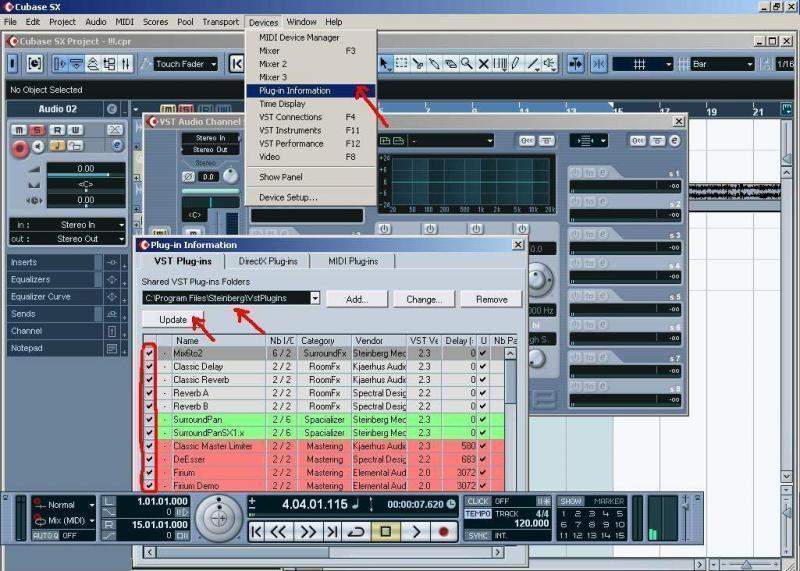Mute track Audio 02 with M button
Image resolution: width=800 pixels, height=571 pixels.
18,130
